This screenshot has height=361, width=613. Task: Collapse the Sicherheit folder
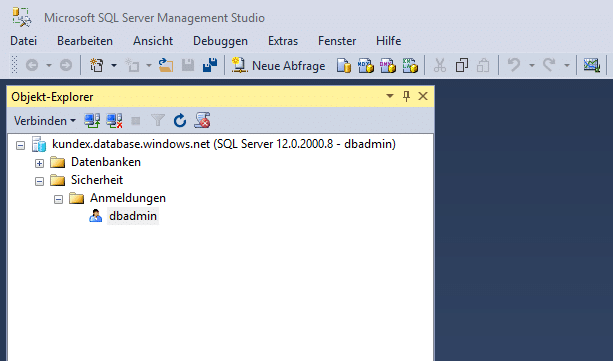[x=39, y=181]
